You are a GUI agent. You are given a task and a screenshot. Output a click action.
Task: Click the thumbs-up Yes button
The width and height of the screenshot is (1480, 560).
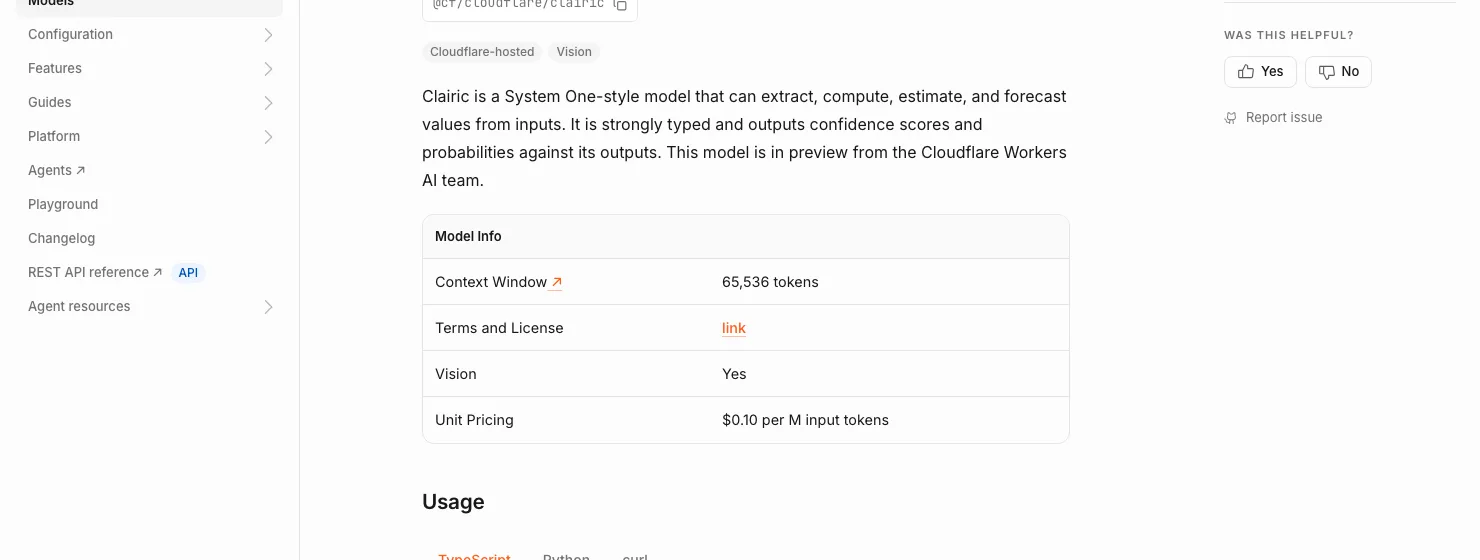tap(1260, 72)
